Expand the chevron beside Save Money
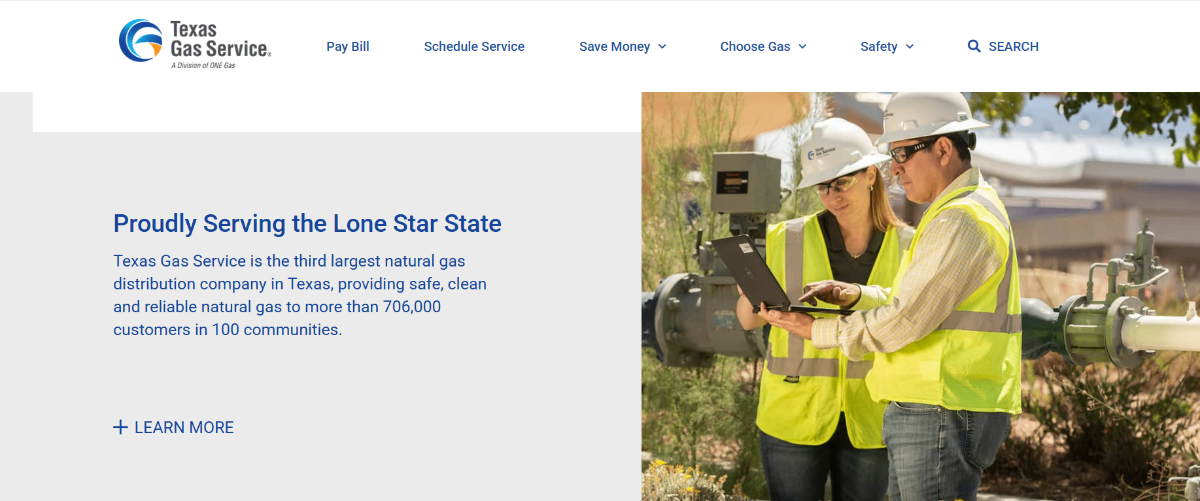The height and width of the screenshot is (501, 1200). pyautogui.click(x=662, y=47)
